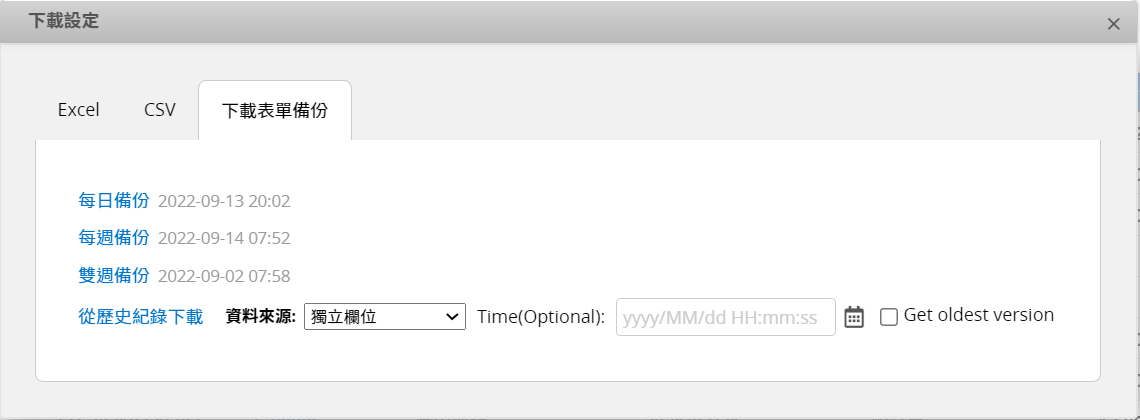Click the 'Get oldest version' label text
The image size is (1140, 420).
[x=979, y=315]
